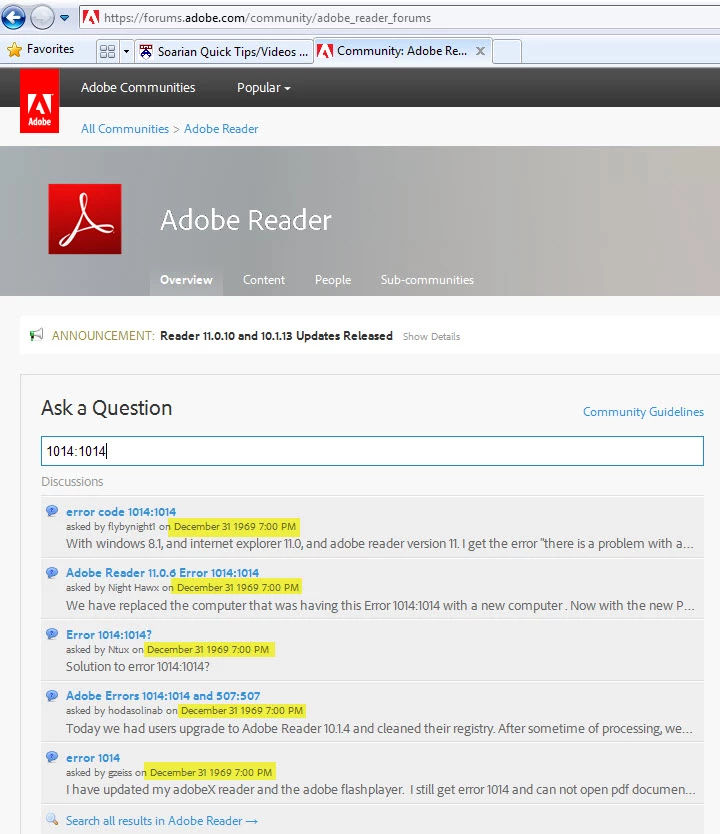Click the Night Hawx post date text
Screen dimensions: 720x834
238,587
